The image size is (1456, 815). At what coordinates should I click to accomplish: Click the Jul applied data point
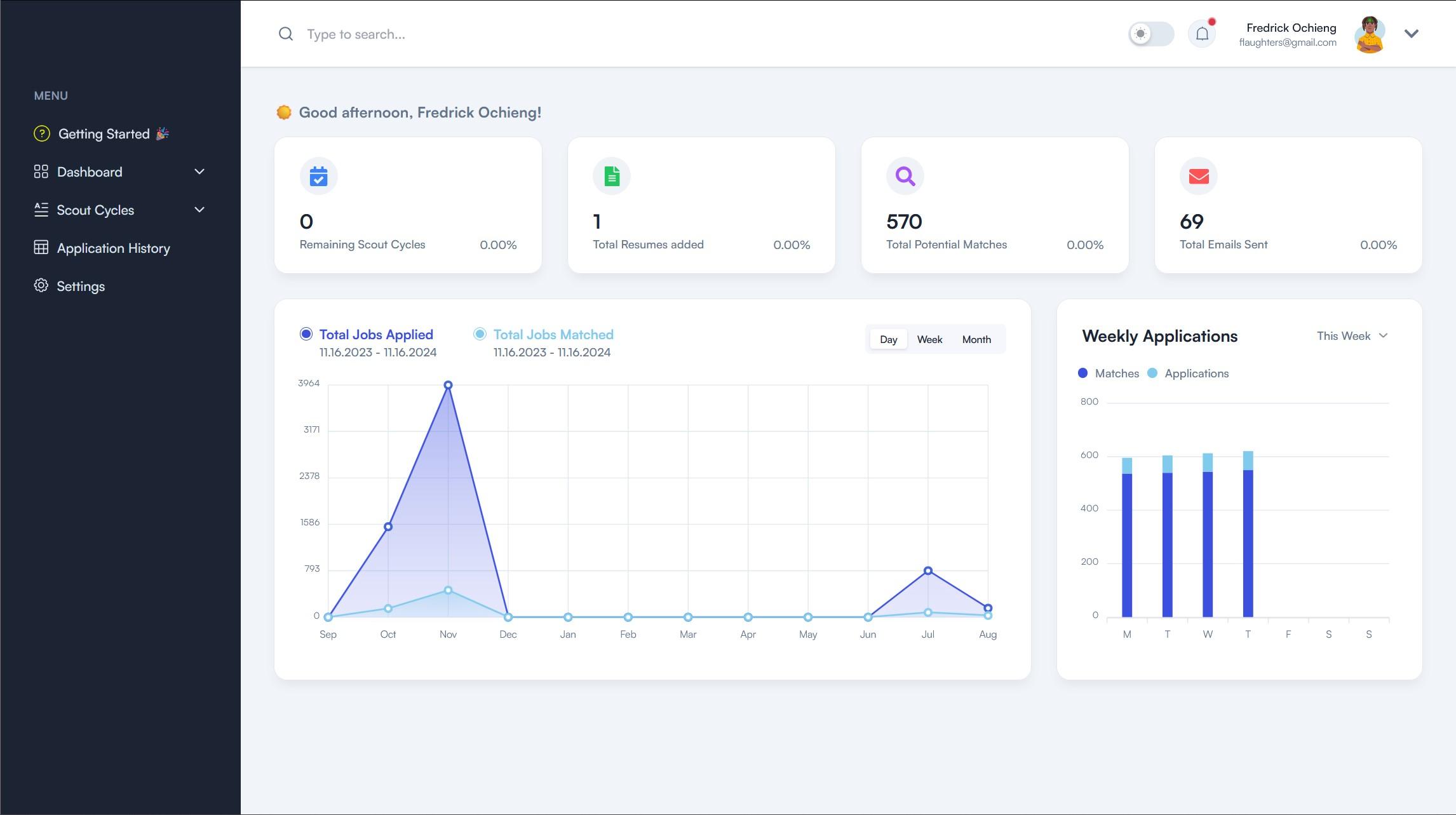(928, 570)
